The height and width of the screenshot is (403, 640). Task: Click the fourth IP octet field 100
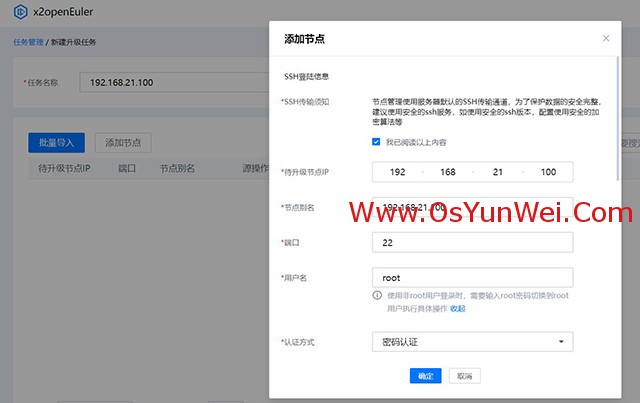tap(548, 172)
